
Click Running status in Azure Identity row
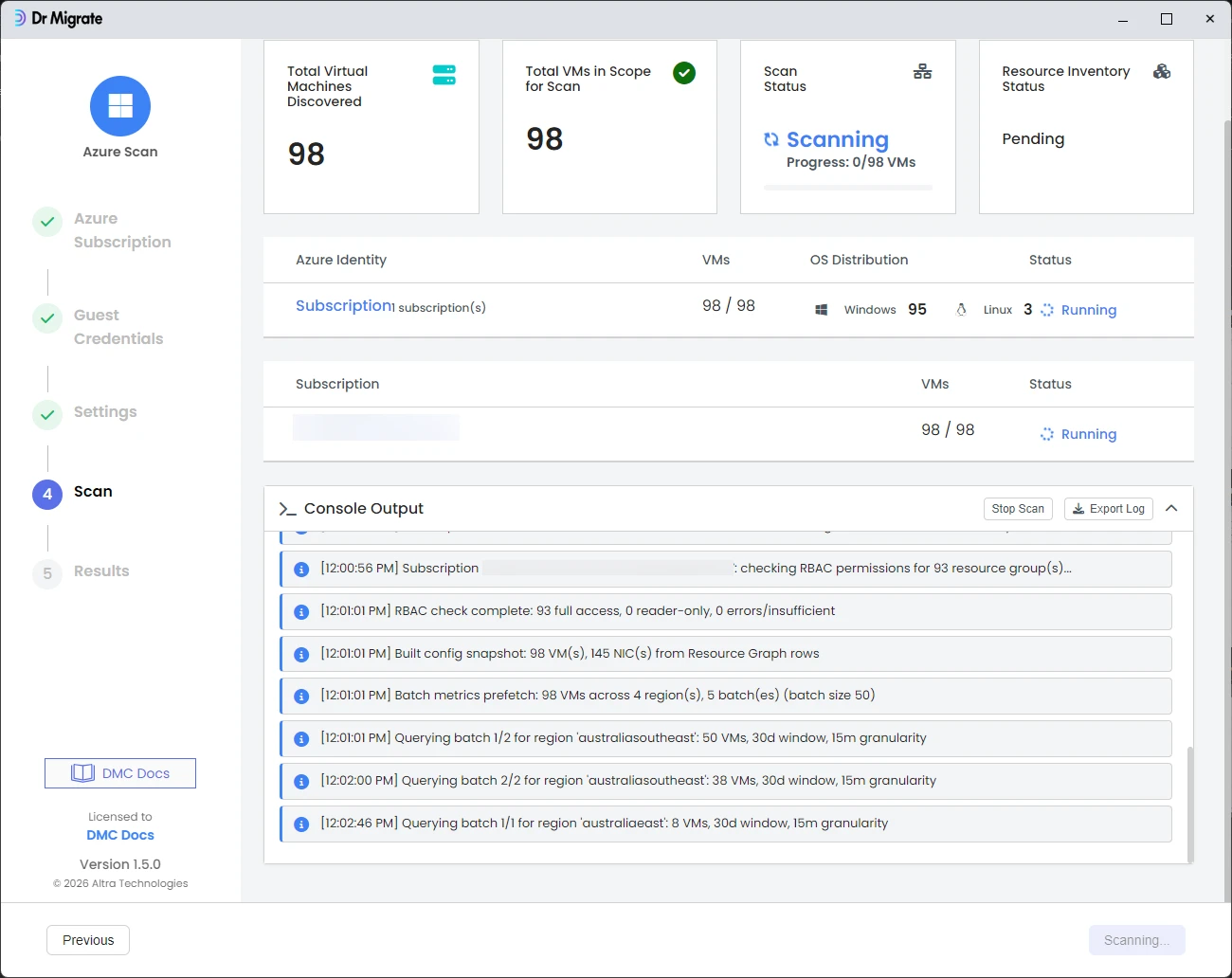(x=1089, y=310)
